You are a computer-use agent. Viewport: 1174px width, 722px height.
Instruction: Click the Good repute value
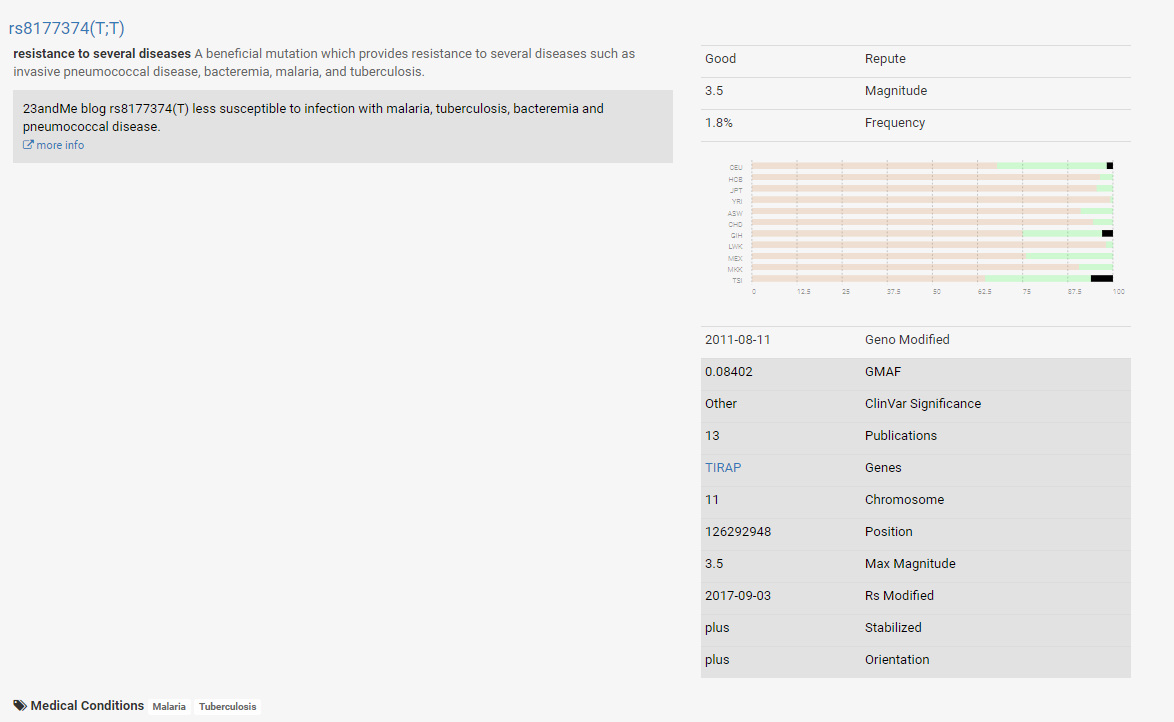pos(720,58)
